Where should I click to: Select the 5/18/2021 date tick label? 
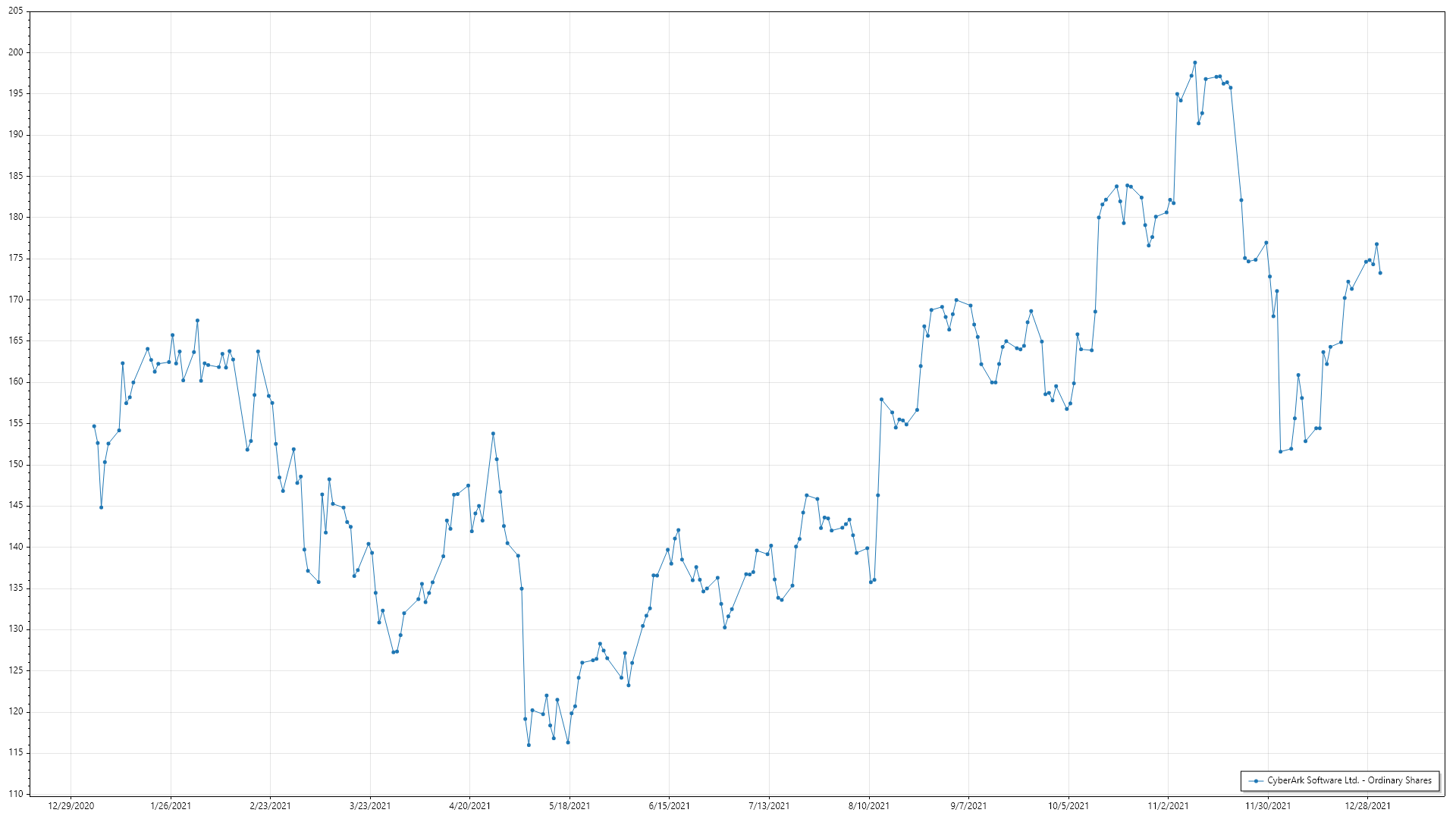pyautogui.click(x=570, y=805)
